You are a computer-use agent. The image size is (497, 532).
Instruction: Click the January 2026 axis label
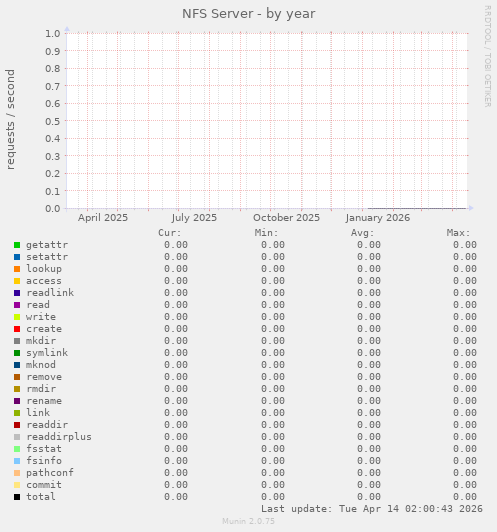tap(378, 217)
